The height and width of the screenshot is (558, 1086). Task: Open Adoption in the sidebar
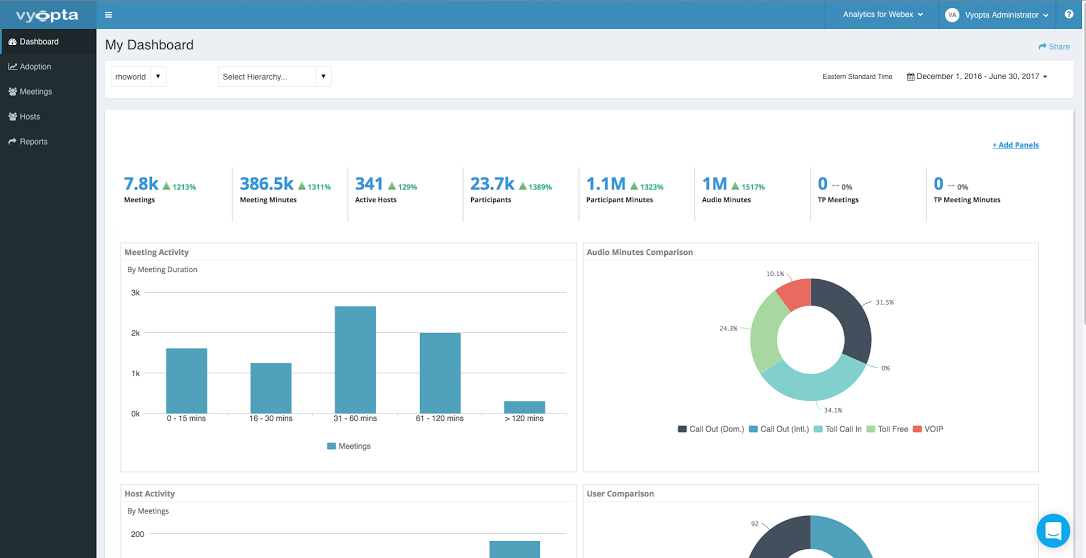[48, 66]
